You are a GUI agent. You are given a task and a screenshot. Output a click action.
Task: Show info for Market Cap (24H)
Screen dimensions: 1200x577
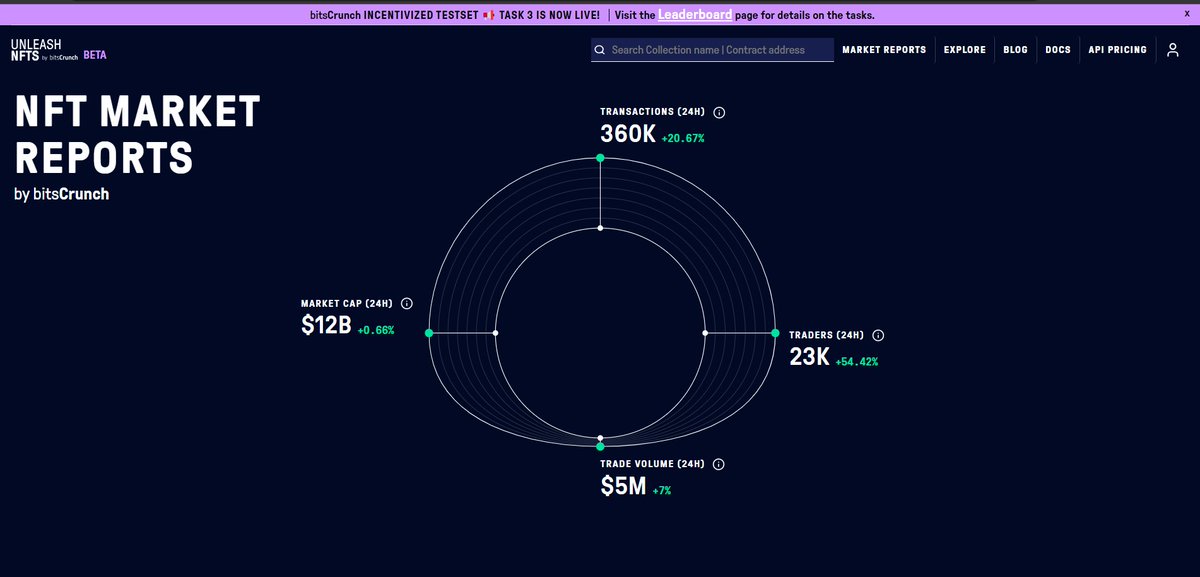point(406,303)
